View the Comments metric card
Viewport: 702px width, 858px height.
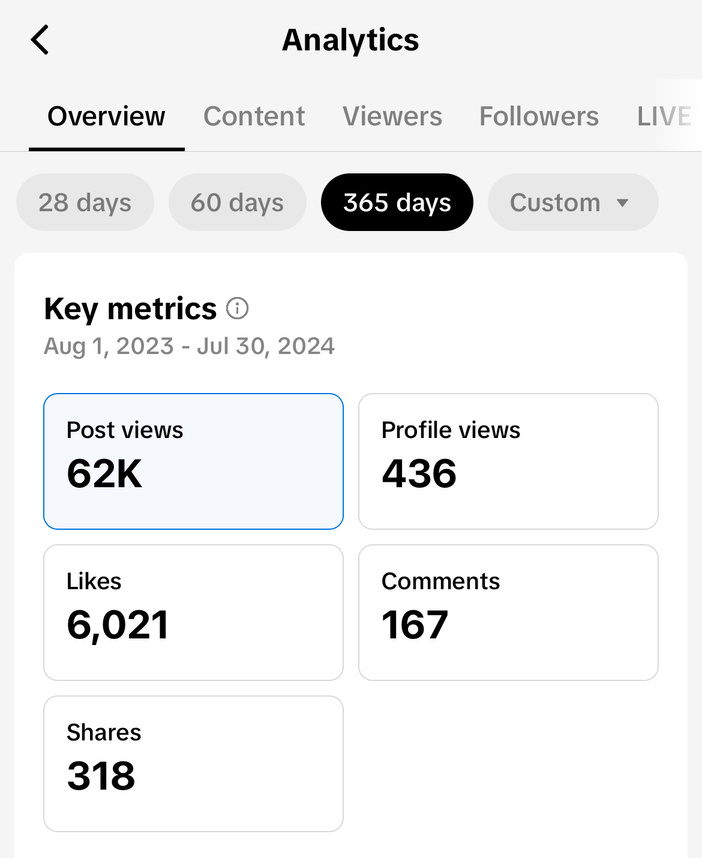tap(508, 612)
